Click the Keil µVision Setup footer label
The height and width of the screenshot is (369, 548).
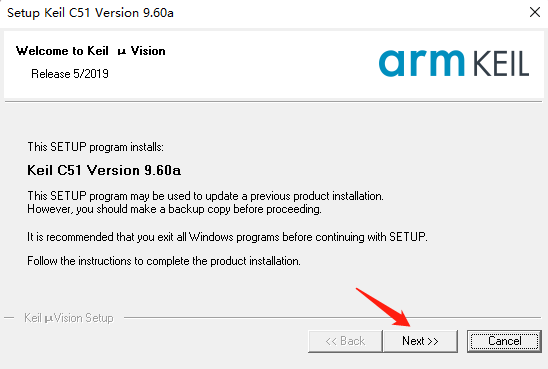(68, 318)
